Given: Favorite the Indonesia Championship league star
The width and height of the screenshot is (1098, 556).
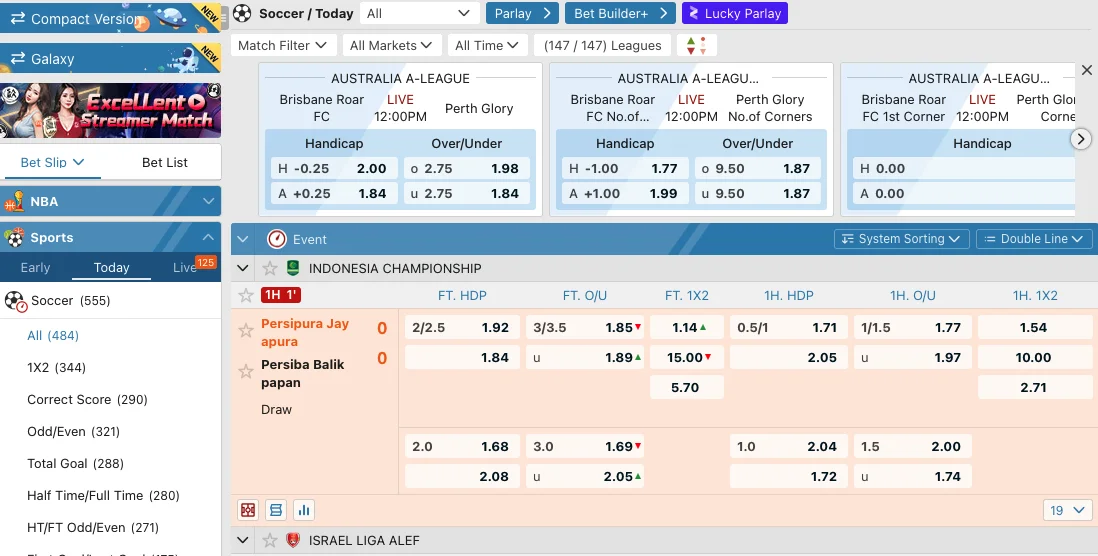Looking at the screenshot, I should (270, 268).
